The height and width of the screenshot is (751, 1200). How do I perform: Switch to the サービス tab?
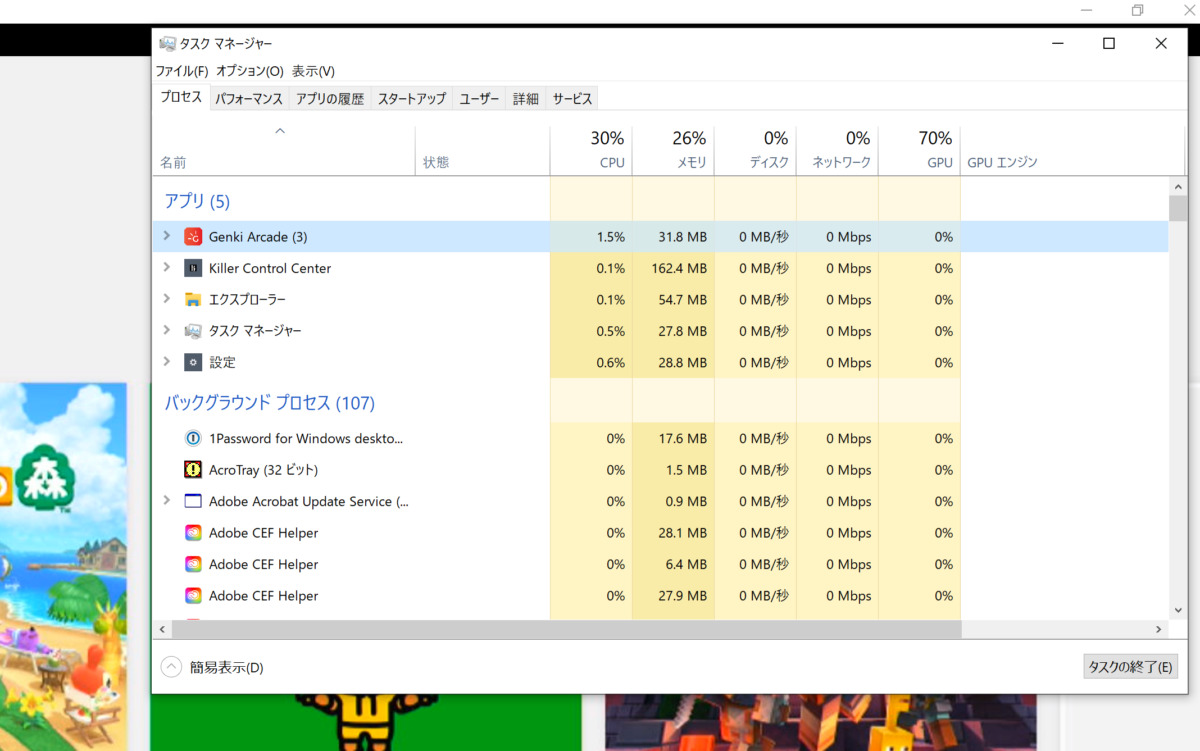573,99
